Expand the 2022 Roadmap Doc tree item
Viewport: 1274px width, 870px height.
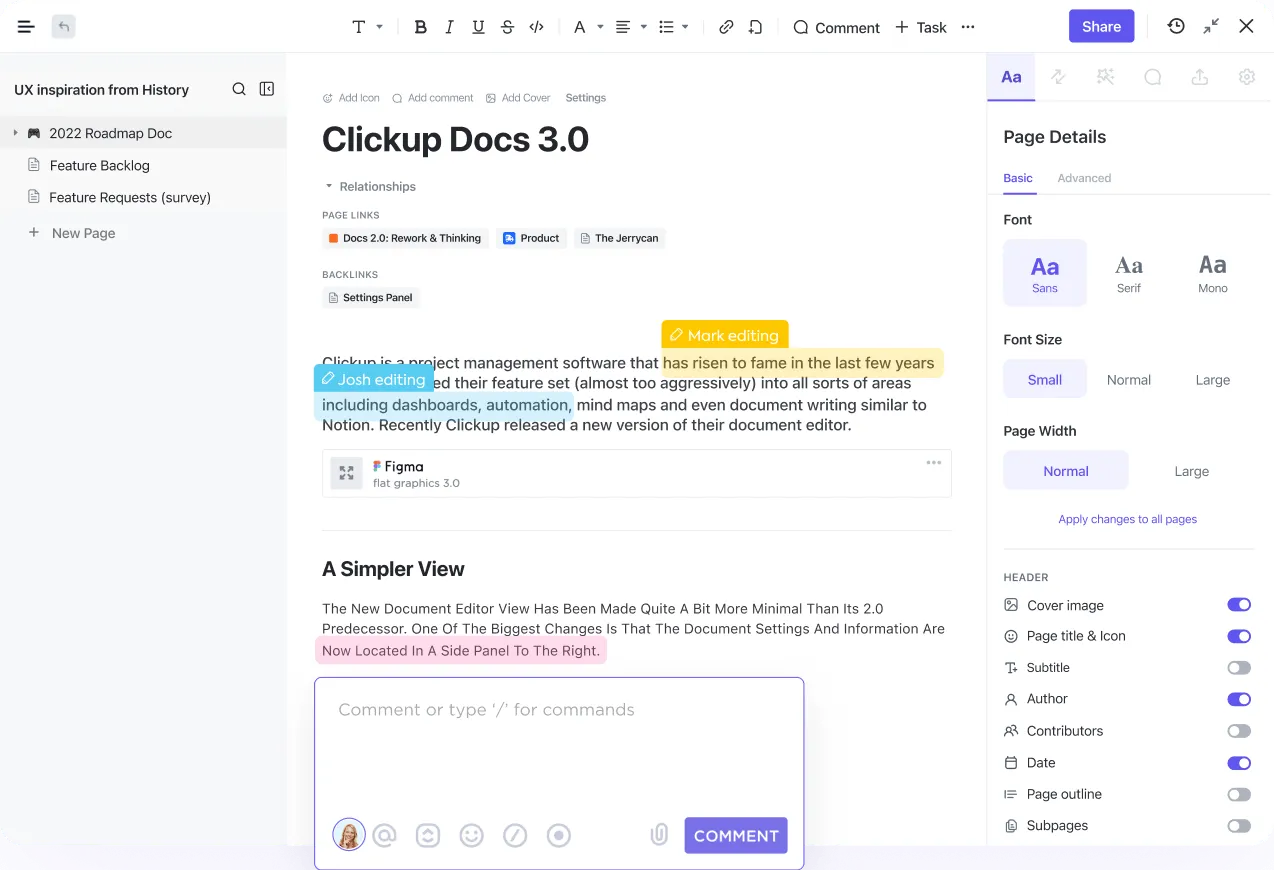[15, 132]
